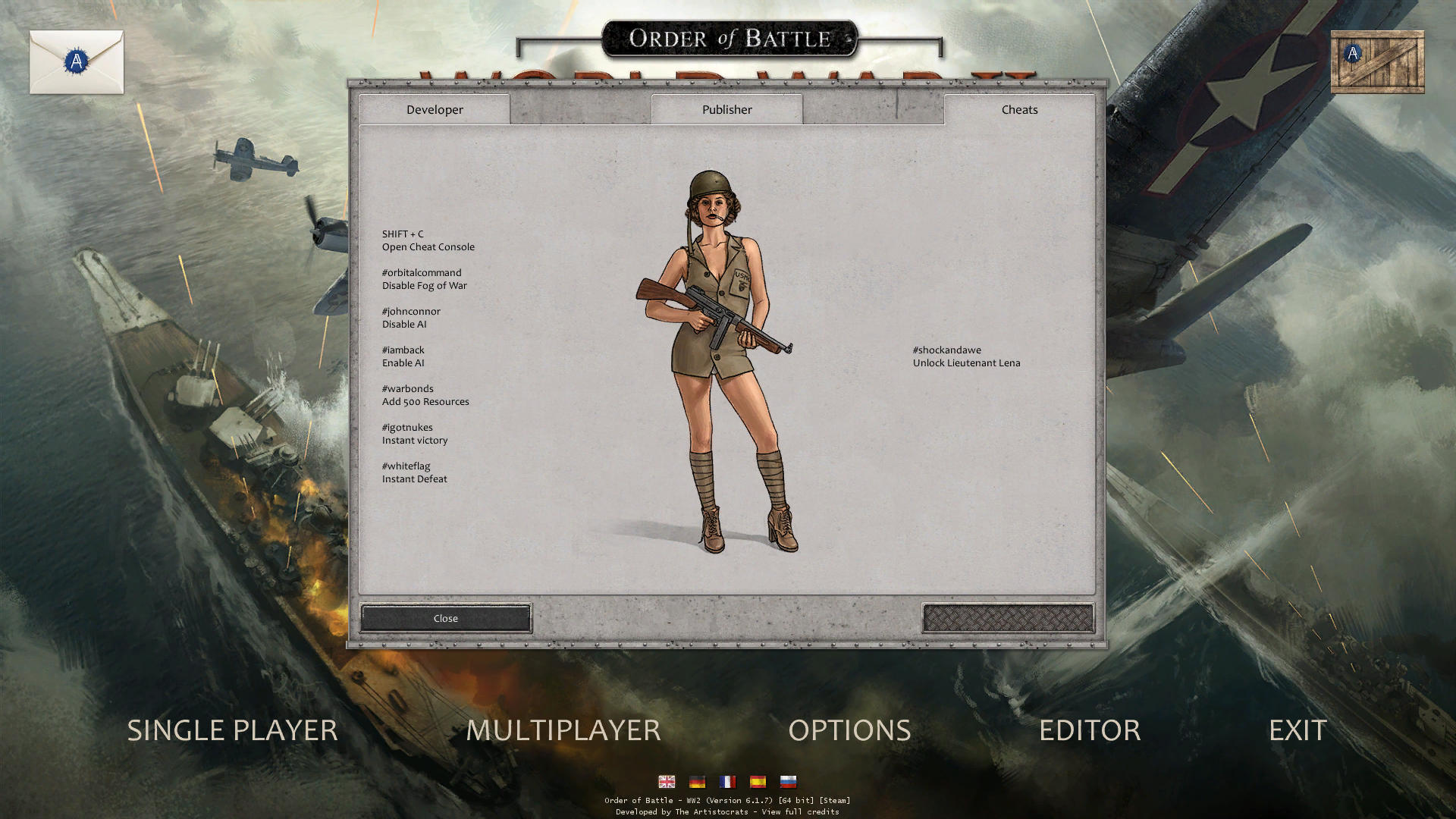The height and width of the screenshot is (819, 1456).
Task: Exit the game
Action: click(x=1298, y=730)
